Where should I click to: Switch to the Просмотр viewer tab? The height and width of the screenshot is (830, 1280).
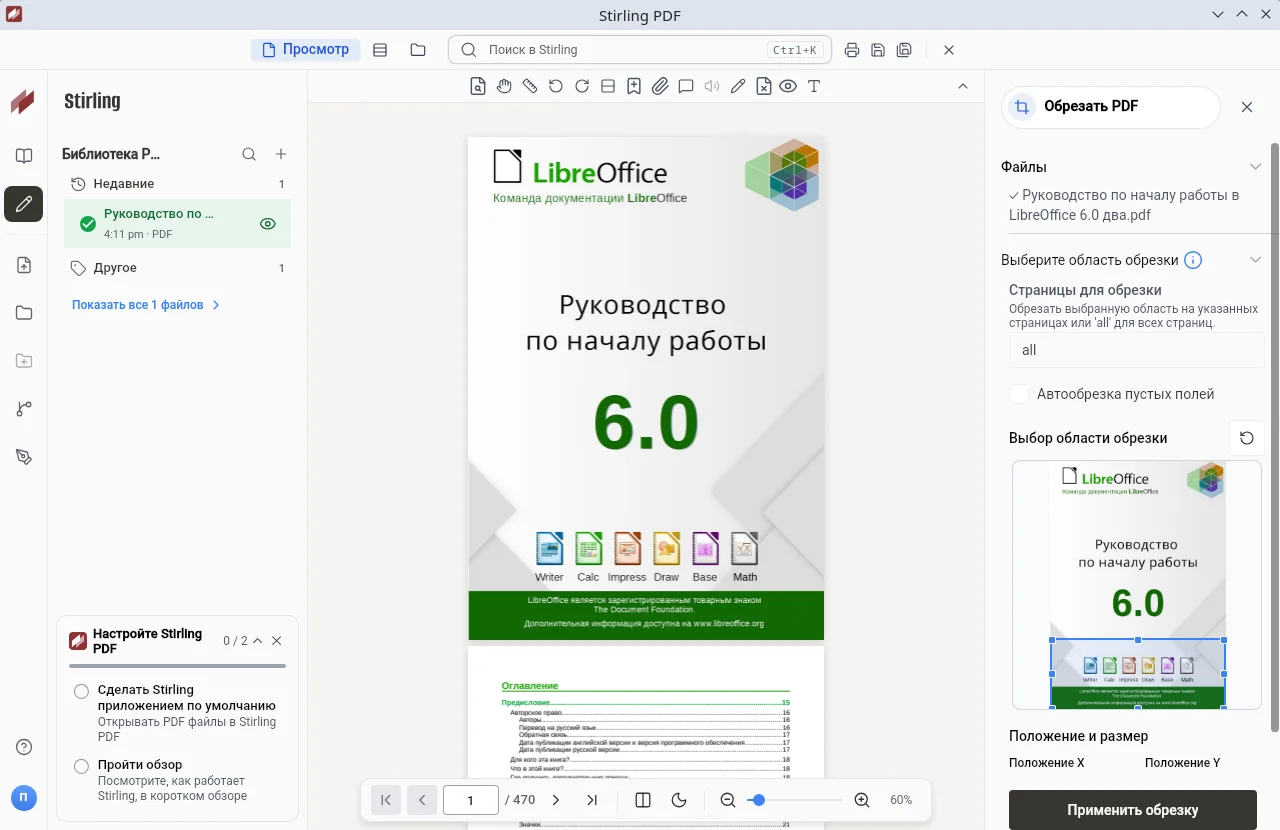click(x=305, y=49)
